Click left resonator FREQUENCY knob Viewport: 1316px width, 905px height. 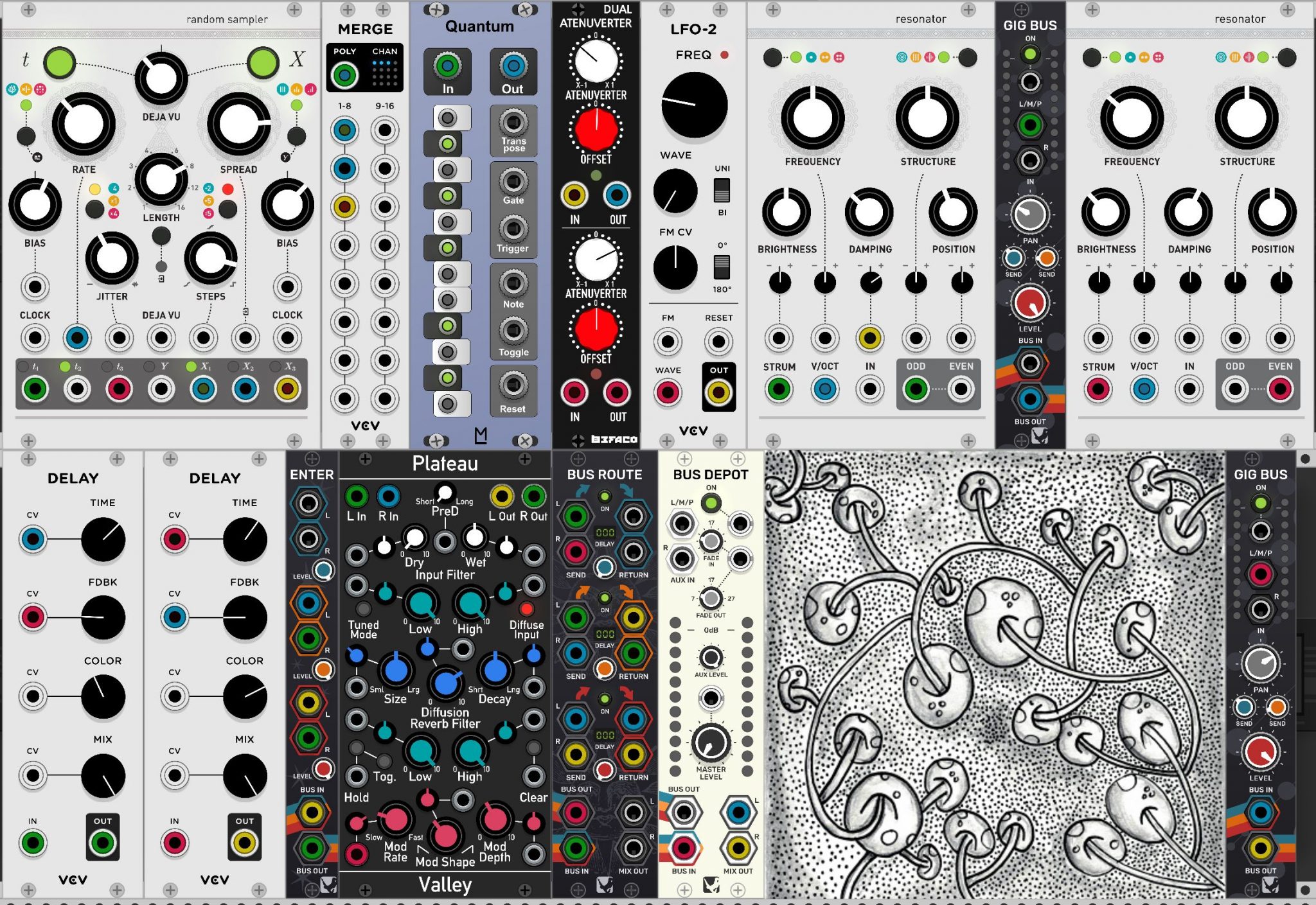812,118
